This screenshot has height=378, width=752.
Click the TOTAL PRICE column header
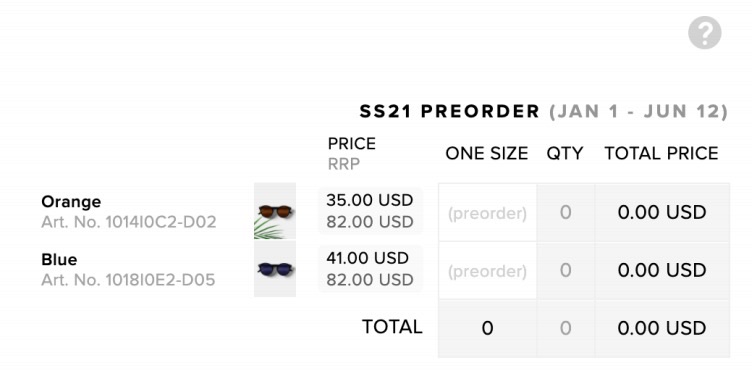[x=661, y=154]
